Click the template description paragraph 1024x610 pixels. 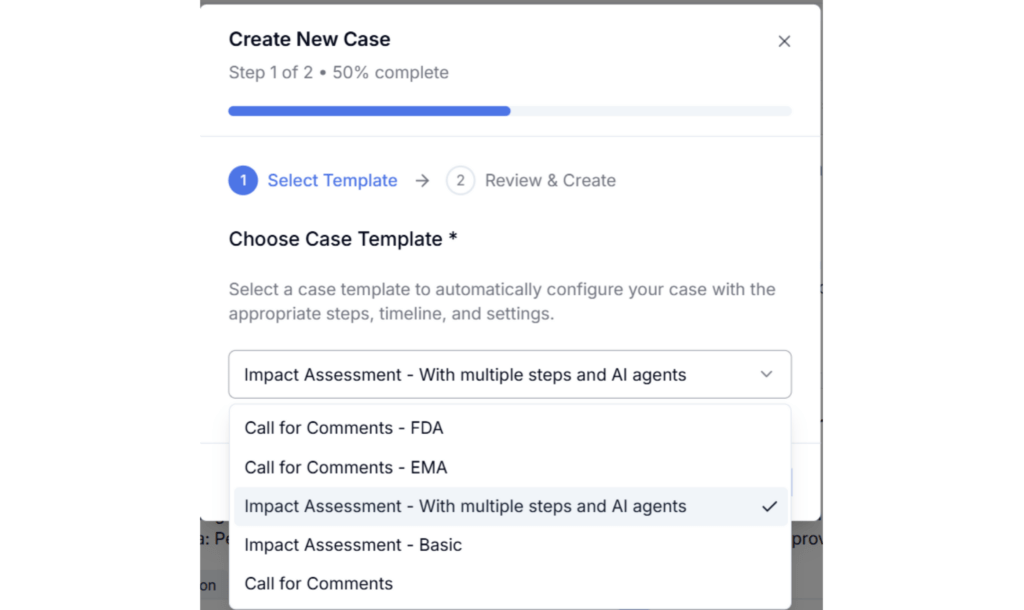tap(502, 301)
